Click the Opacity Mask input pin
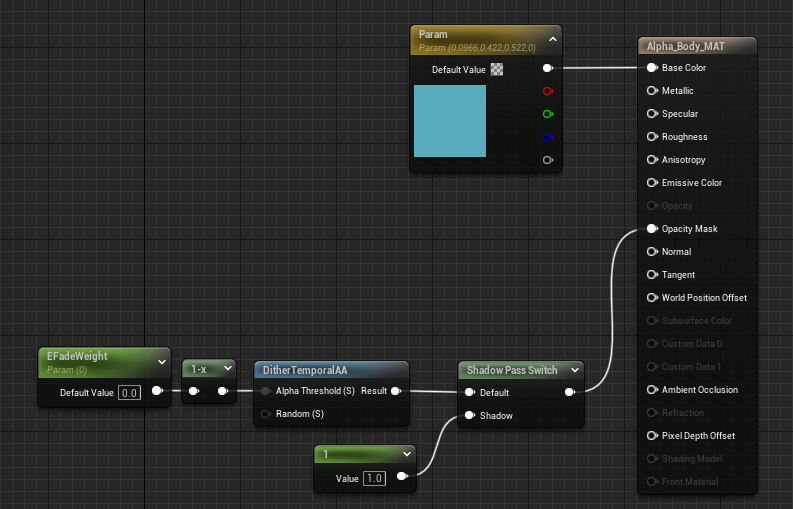The width and height of the screenshot is (793, 509). (652, 229)
